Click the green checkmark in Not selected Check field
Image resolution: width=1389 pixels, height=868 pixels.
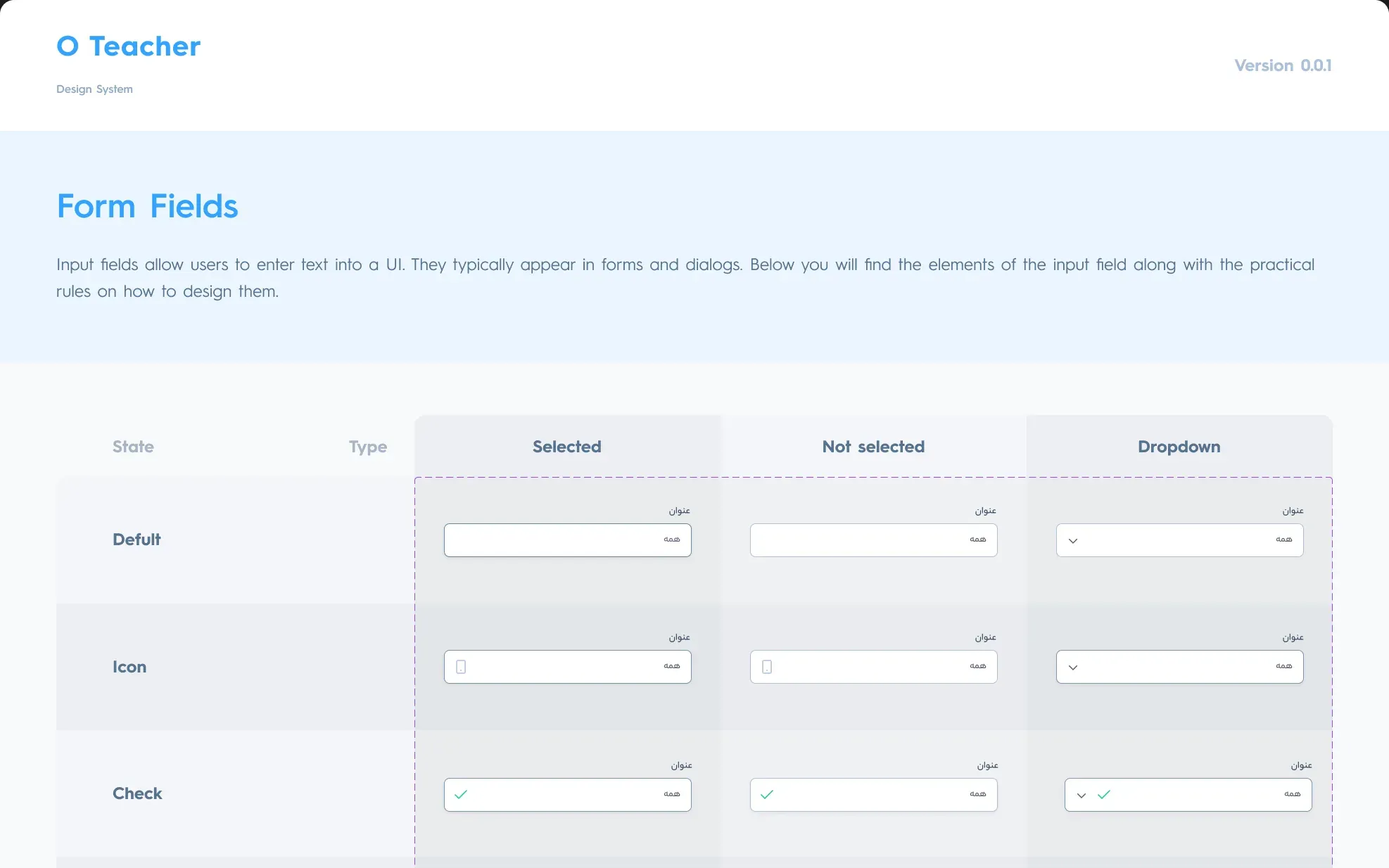pos(767,795)
